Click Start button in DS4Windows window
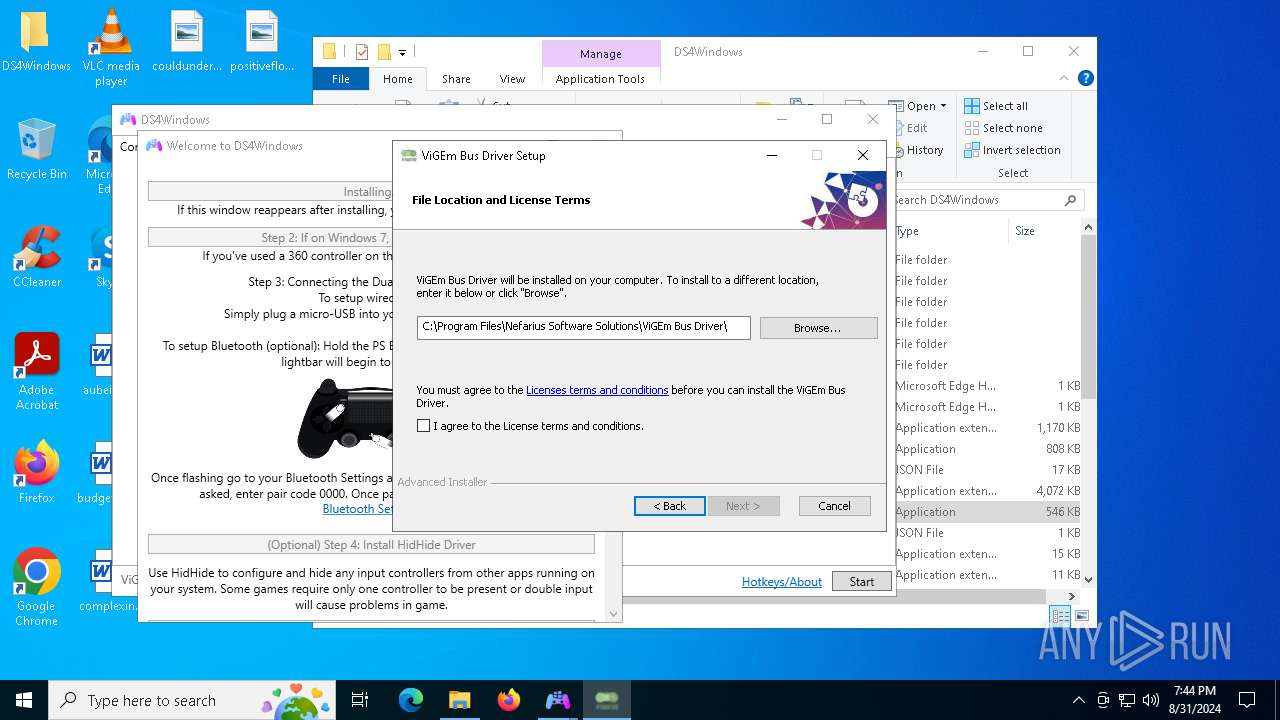The width and height of the screenshot is (1280, 720). pos(861,582)
